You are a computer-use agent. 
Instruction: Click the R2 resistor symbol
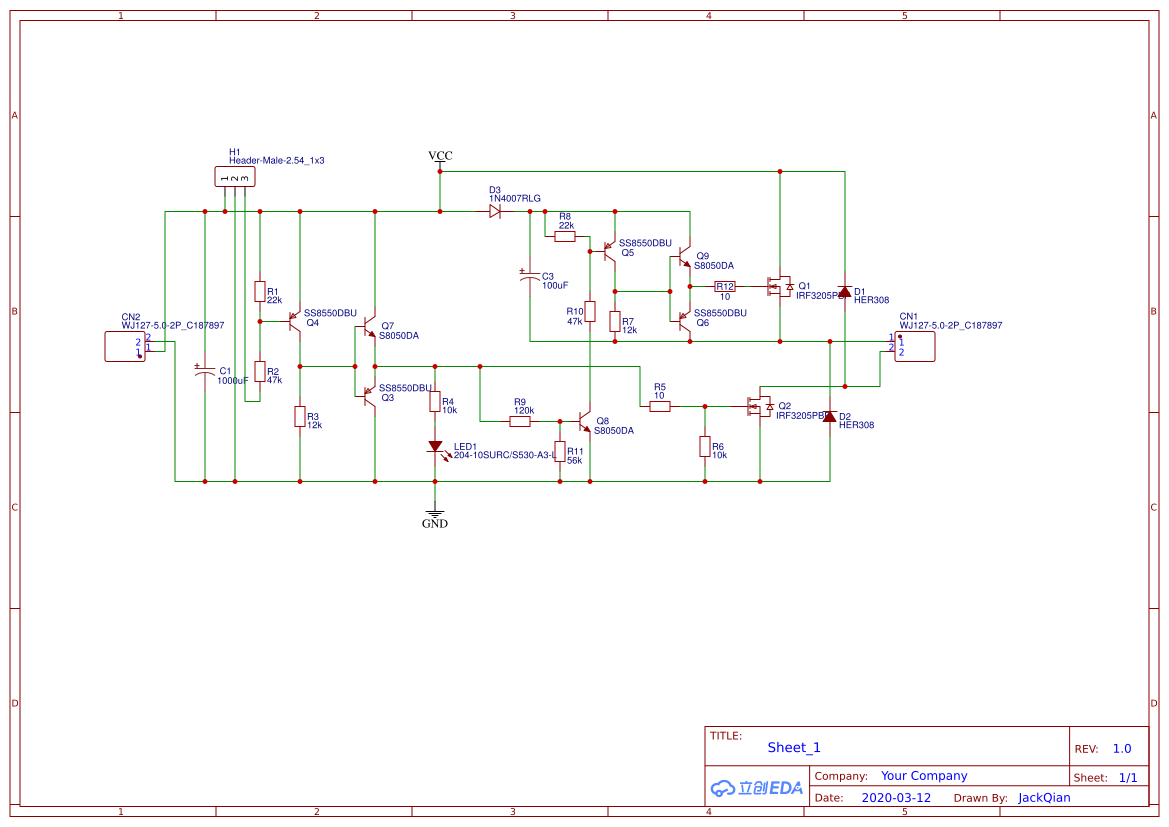260,371
